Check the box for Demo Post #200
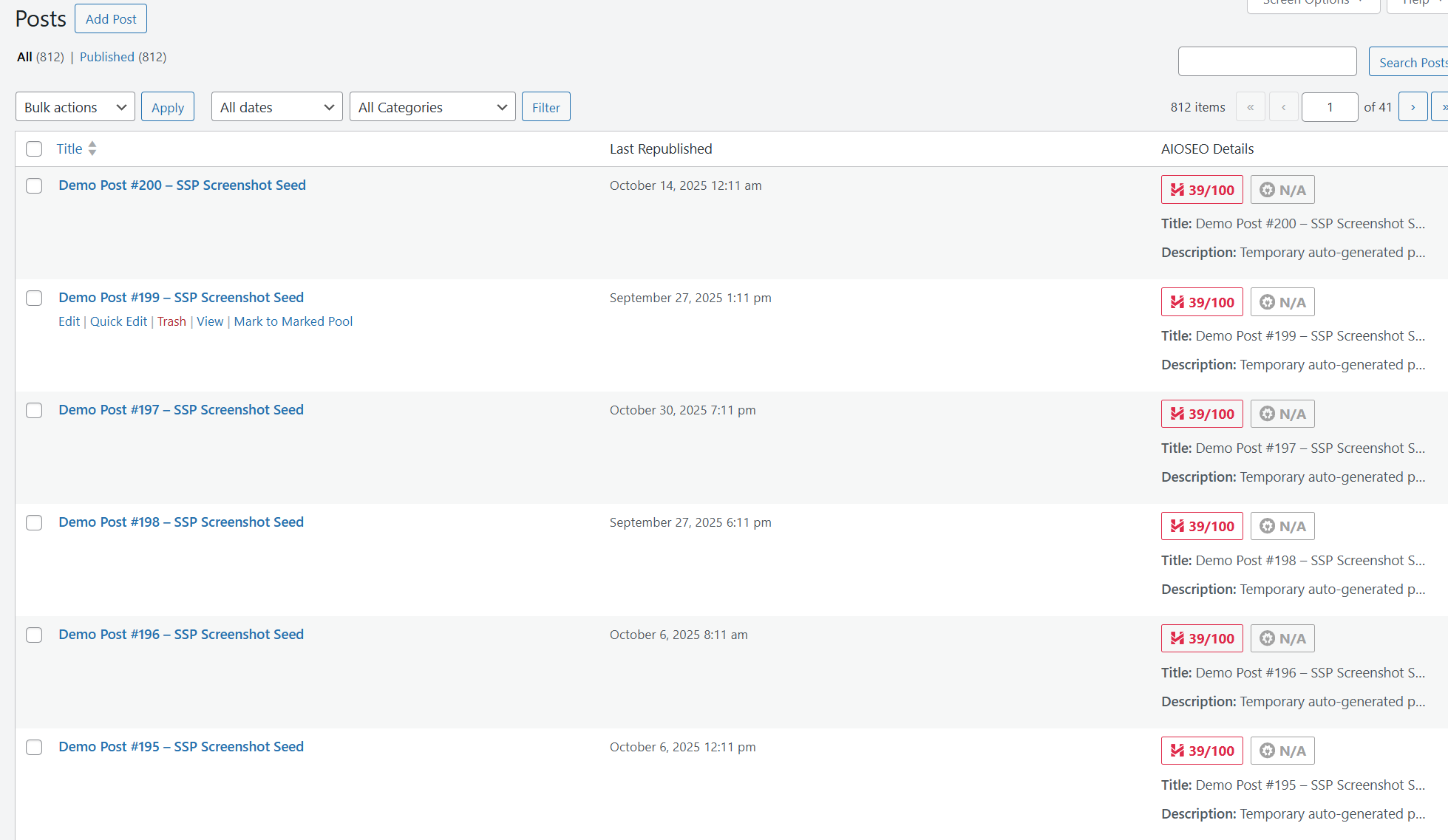Viewport: 1448px width, 840px height. (x=34, y=185)
